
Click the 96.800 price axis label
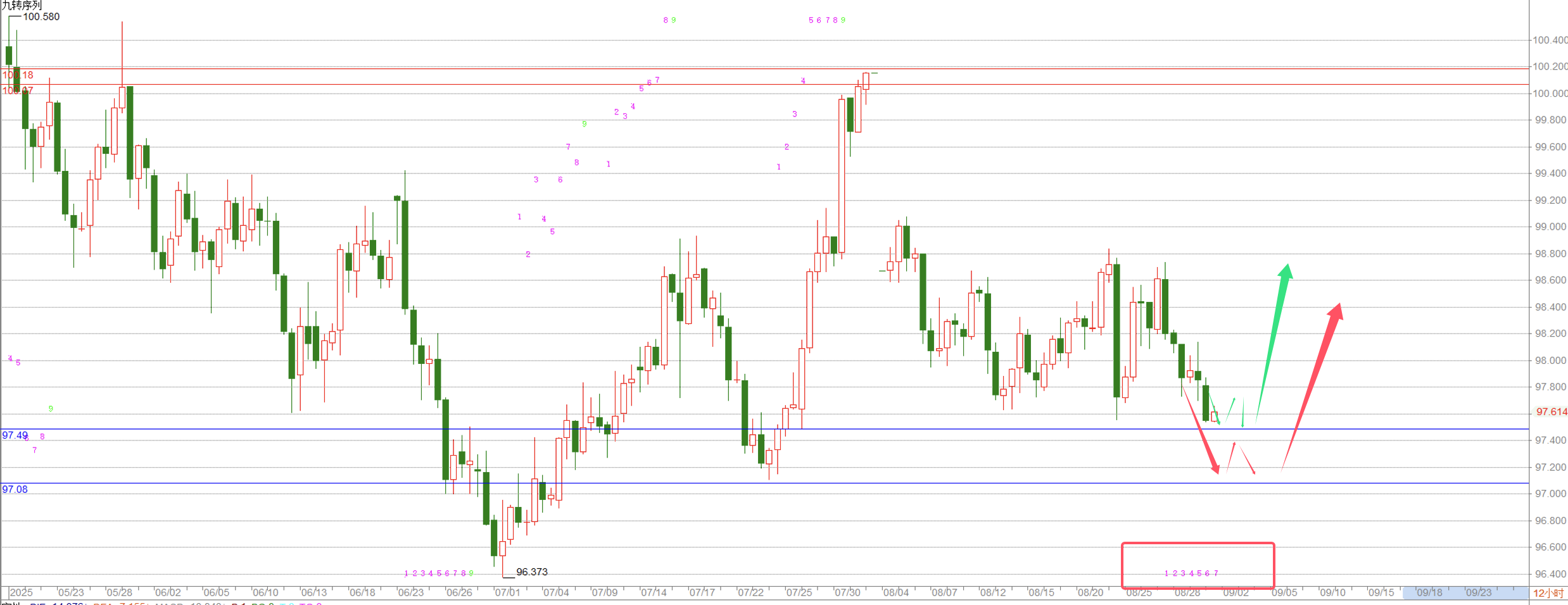(x=1551, y=521)
